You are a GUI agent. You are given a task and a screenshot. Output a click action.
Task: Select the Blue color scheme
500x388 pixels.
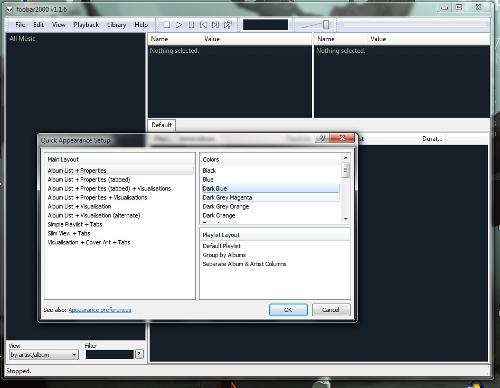(x=271, y=180)
